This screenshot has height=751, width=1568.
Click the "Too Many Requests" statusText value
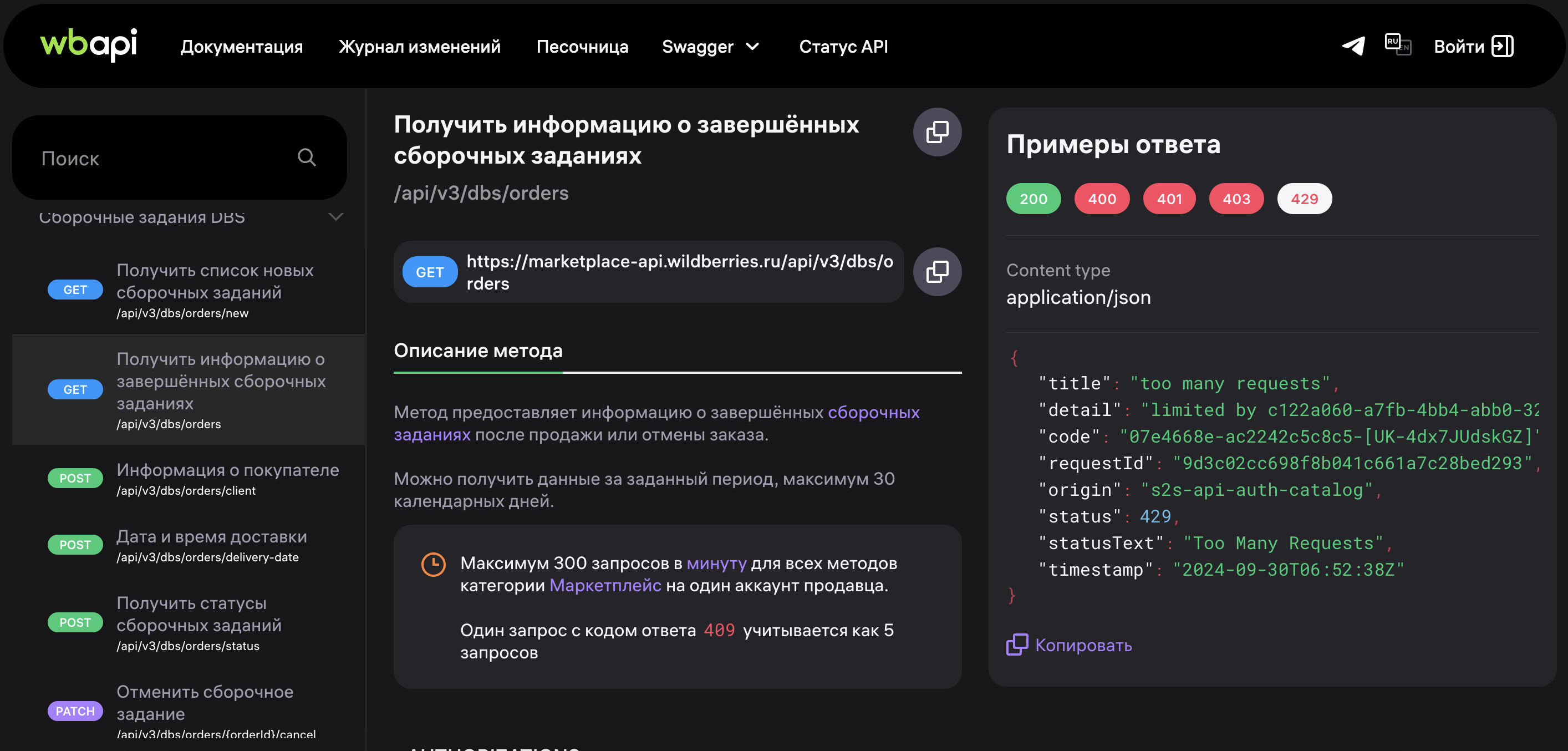(1283, 544)
